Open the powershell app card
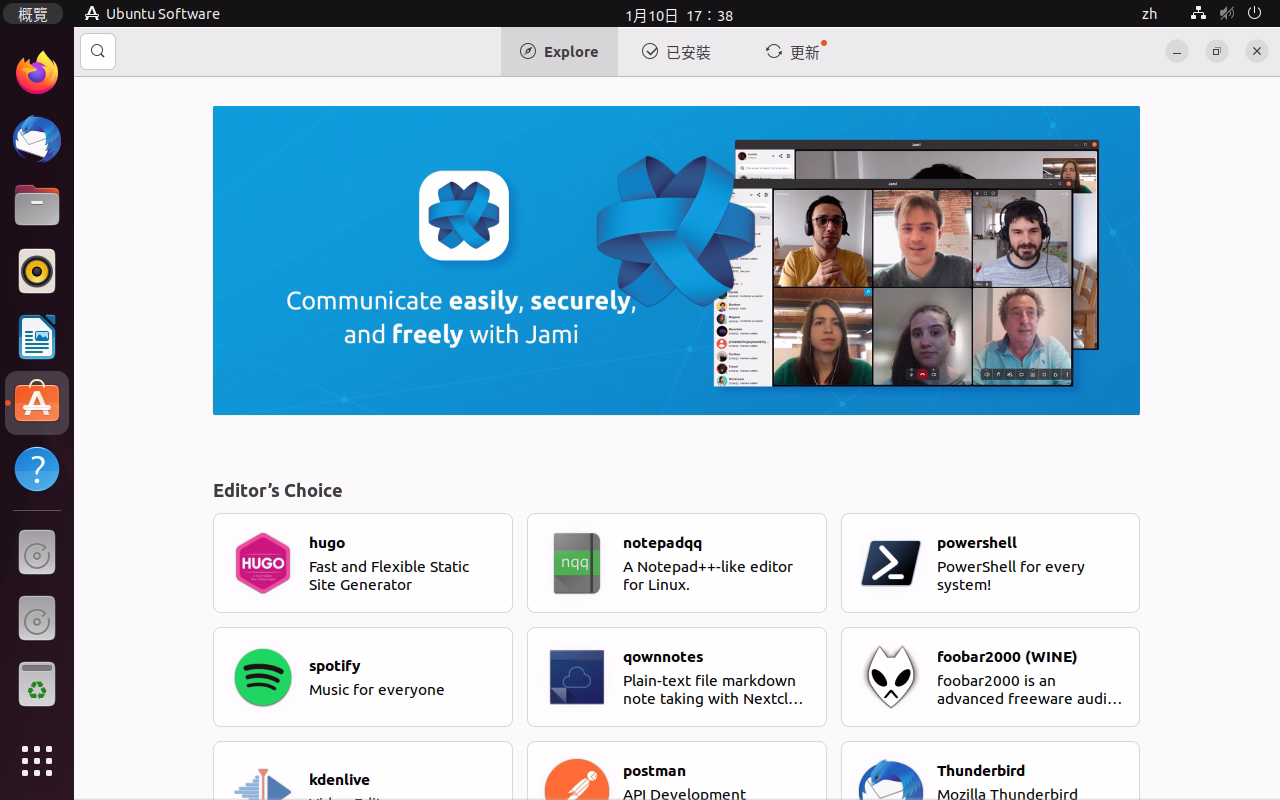The height and width of the screenshot is (800, 1280). click(x=990, y=563)
